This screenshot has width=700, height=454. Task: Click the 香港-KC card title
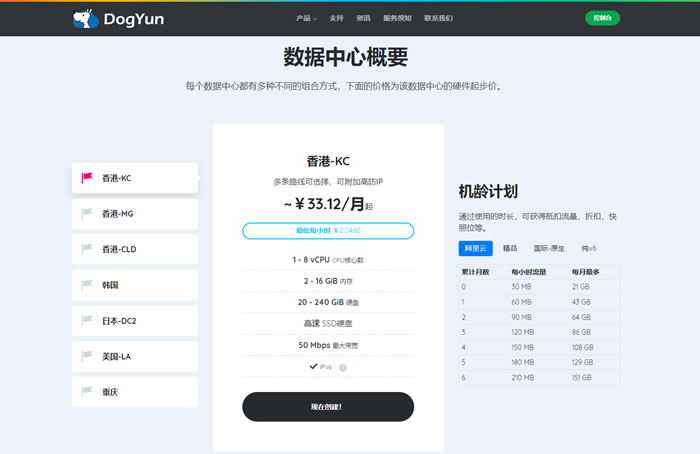(x=328, y=161)
